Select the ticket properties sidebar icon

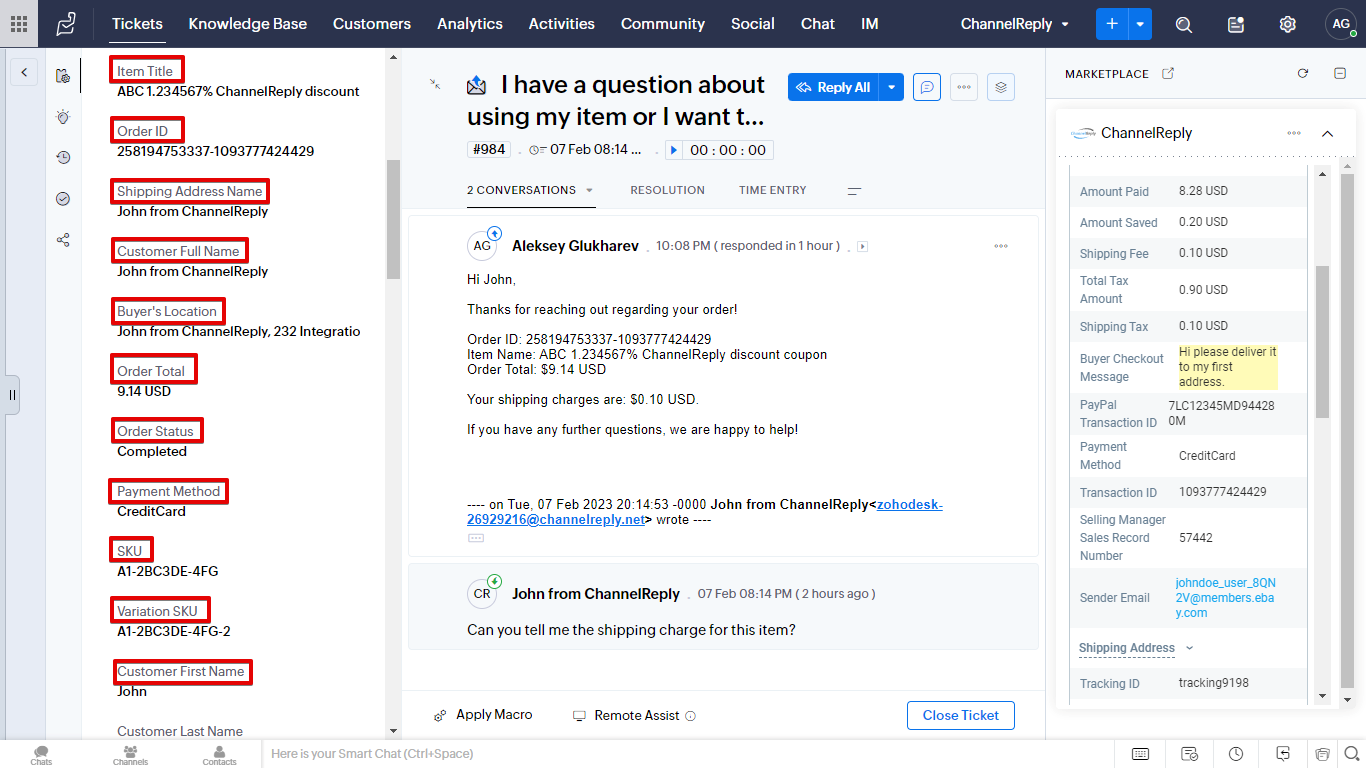(63, 75)
